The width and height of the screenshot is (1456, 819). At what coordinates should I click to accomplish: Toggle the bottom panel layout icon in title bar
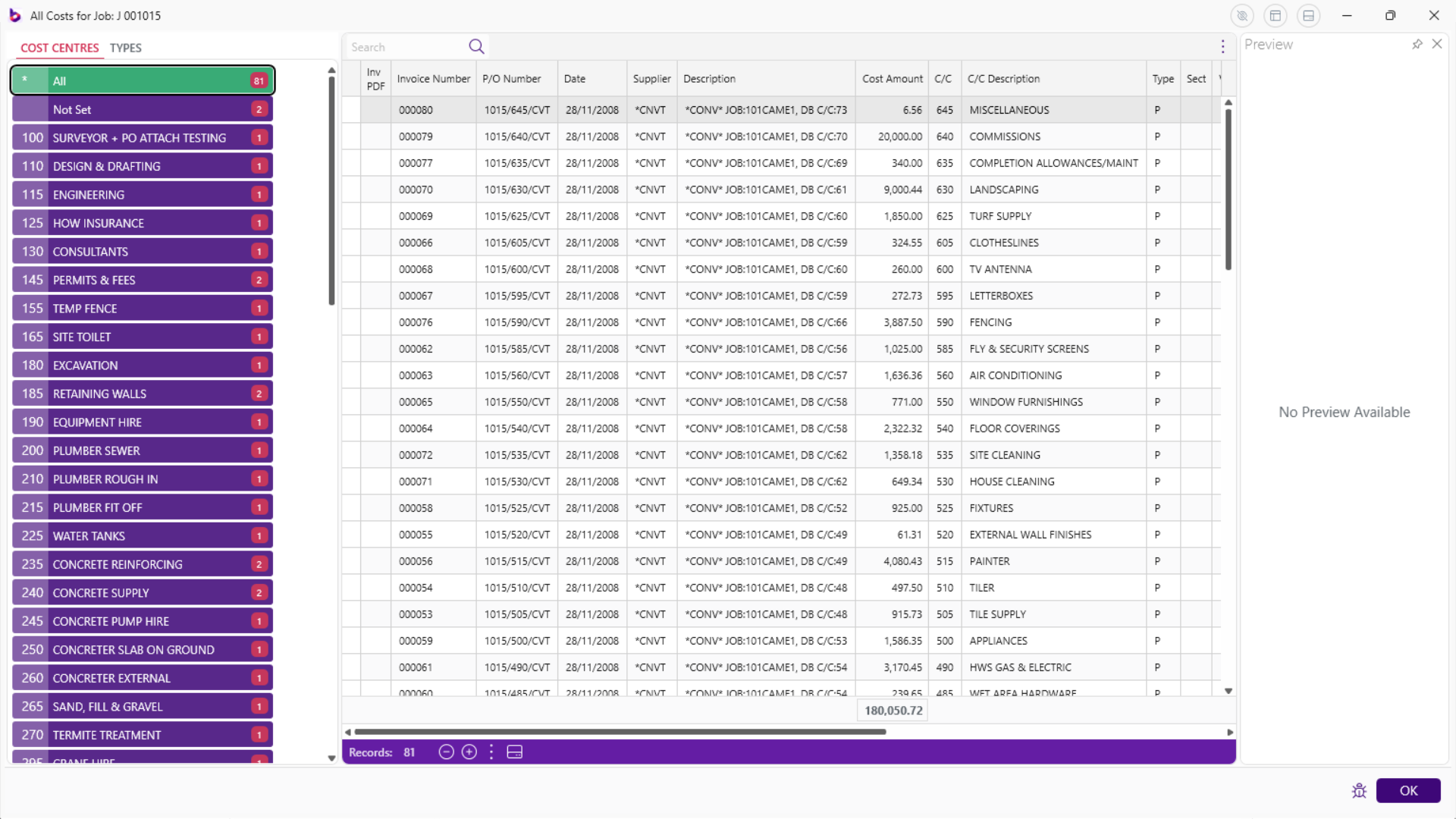[x=1308, y=16]
